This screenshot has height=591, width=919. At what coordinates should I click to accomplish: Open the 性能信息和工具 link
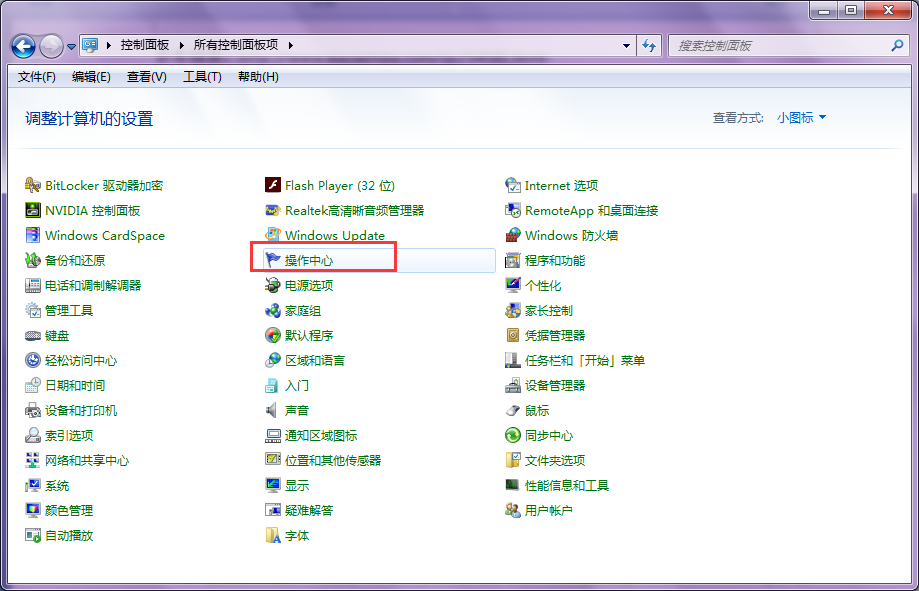(567, 485)
